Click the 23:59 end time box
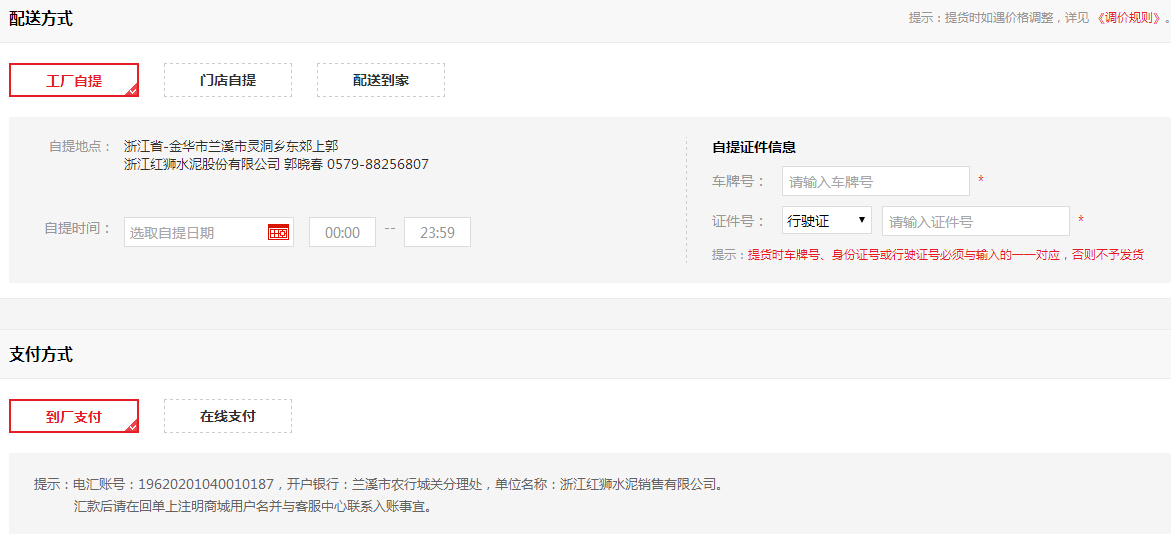Viewport: 1171px width, 534px height. tap(437, 232)
